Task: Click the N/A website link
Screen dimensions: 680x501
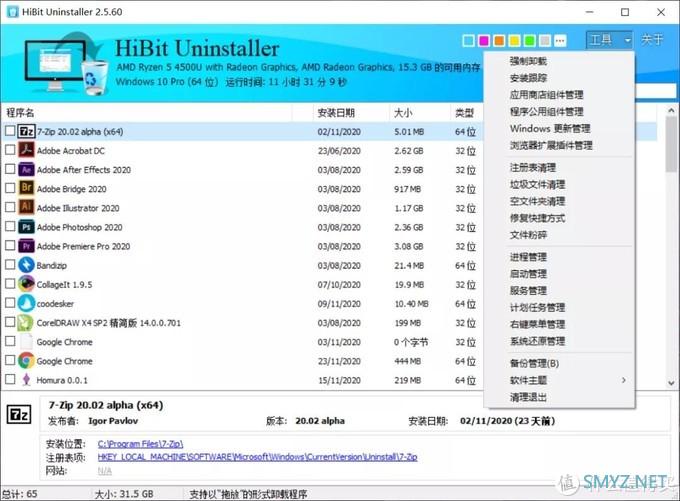Action: pyautogui.click(x=105, y=471)
